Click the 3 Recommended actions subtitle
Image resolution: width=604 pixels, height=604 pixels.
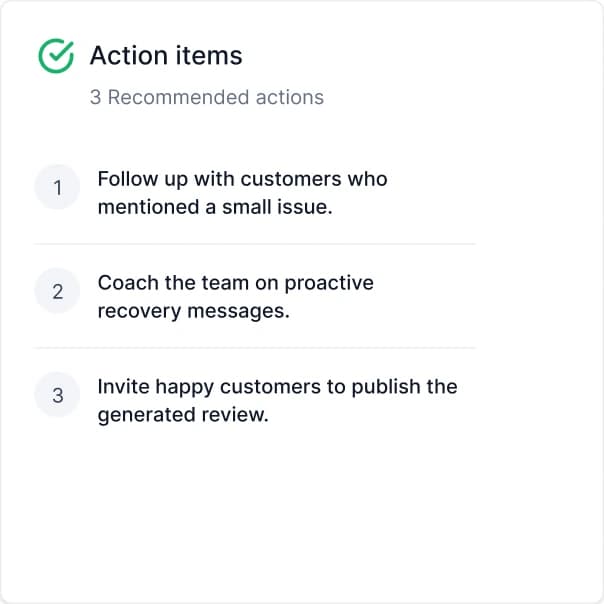click(x=207, y=97)
